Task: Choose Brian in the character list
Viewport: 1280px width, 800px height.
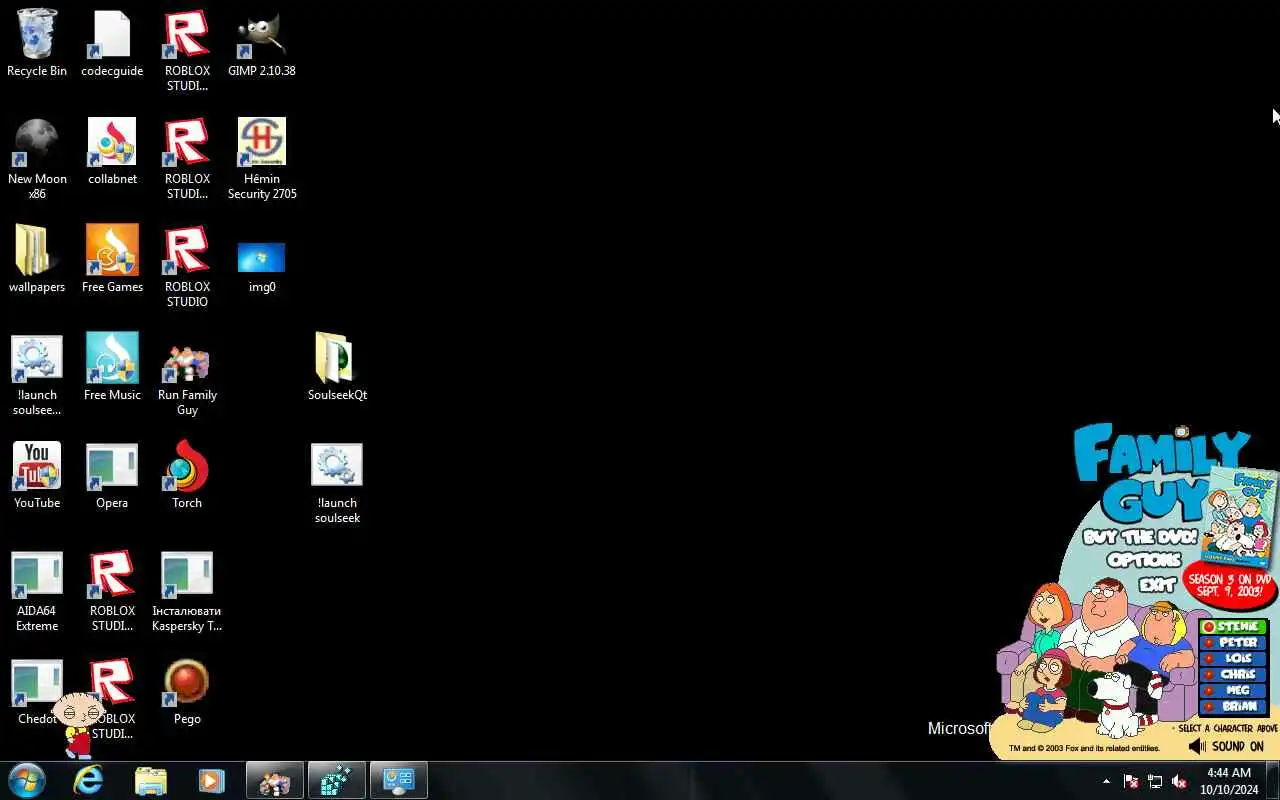Action: (1233, 707)
